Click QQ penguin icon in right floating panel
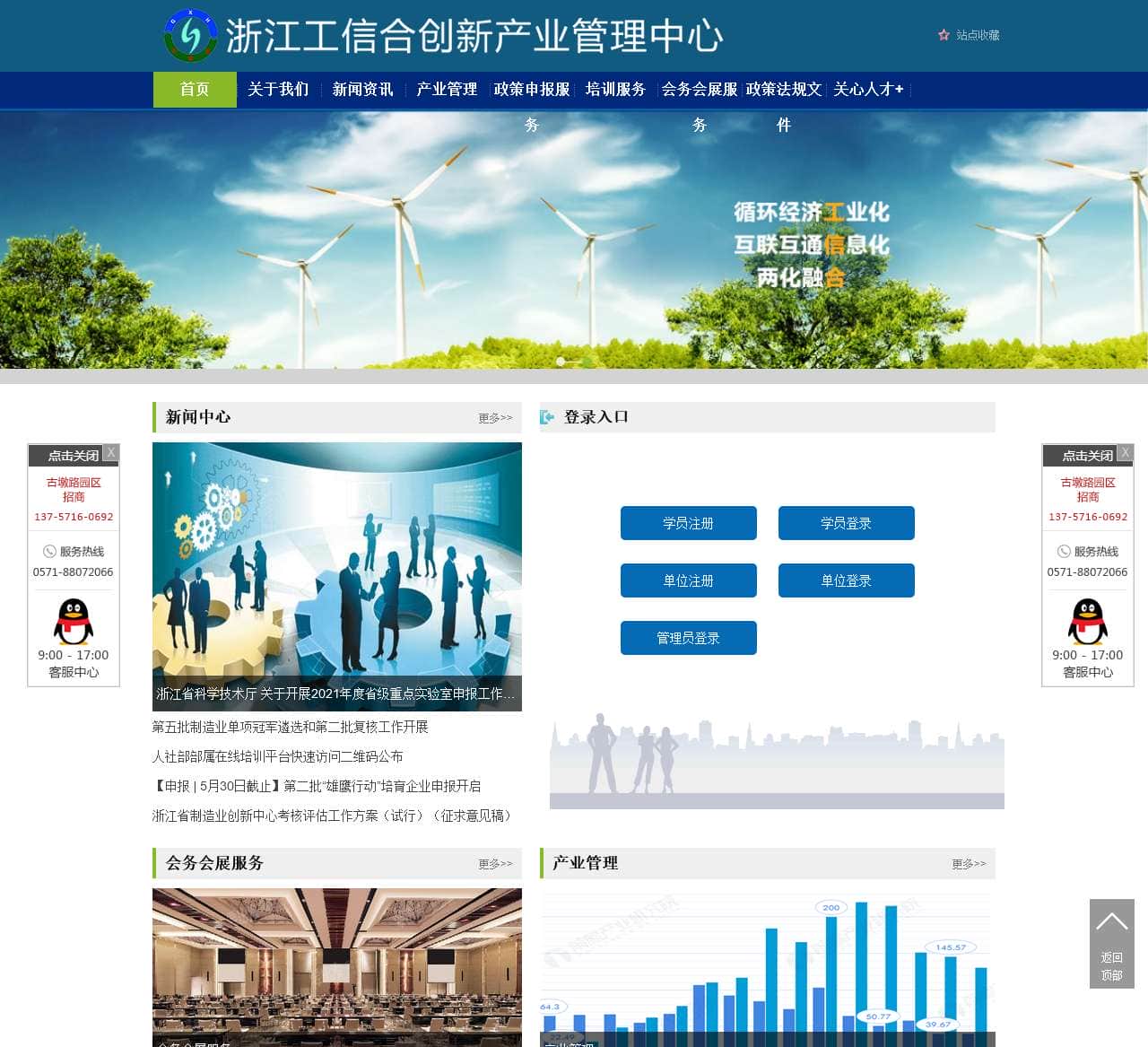The height and width of the screenshot is (1047, 1148). pos(1088,621)
